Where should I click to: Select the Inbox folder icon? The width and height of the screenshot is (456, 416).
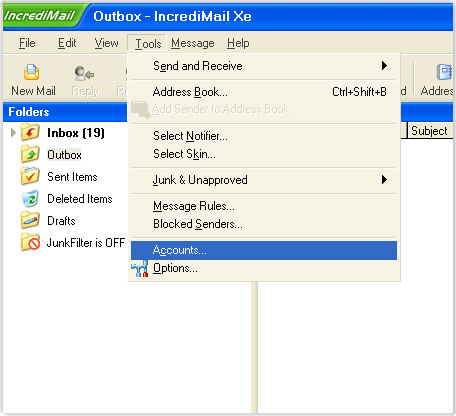[30, 132]
